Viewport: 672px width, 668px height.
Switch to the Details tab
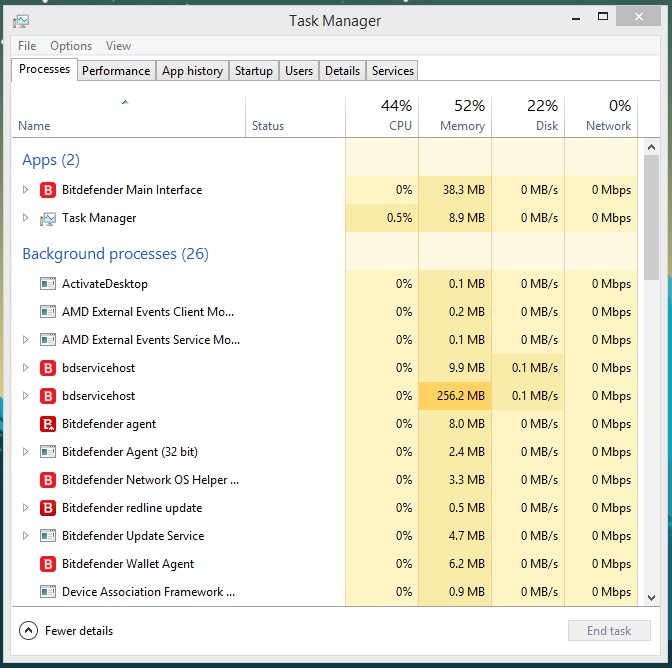click(x=342, y=71)
